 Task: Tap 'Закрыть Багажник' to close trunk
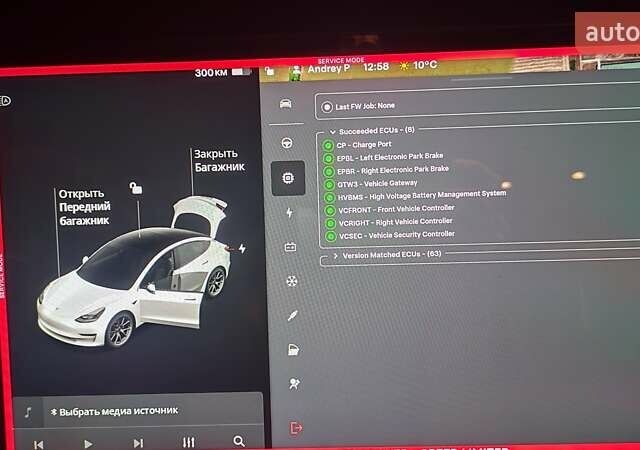(x=219, y=160)
